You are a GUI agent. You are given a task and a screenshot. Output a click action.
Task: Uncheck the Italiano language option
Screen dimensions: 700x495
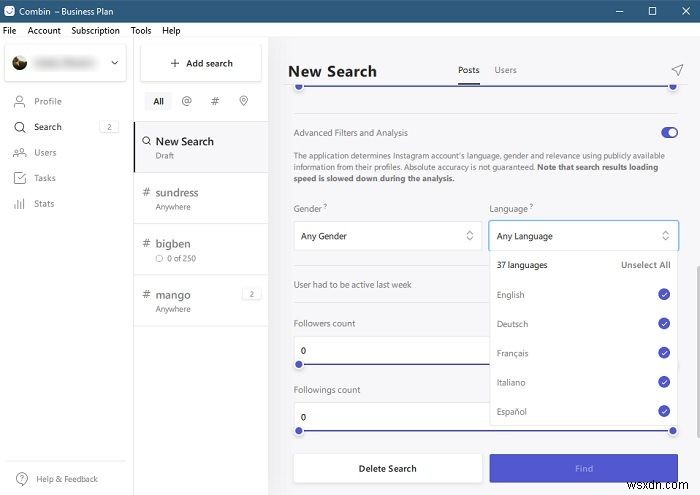point(664,382)
